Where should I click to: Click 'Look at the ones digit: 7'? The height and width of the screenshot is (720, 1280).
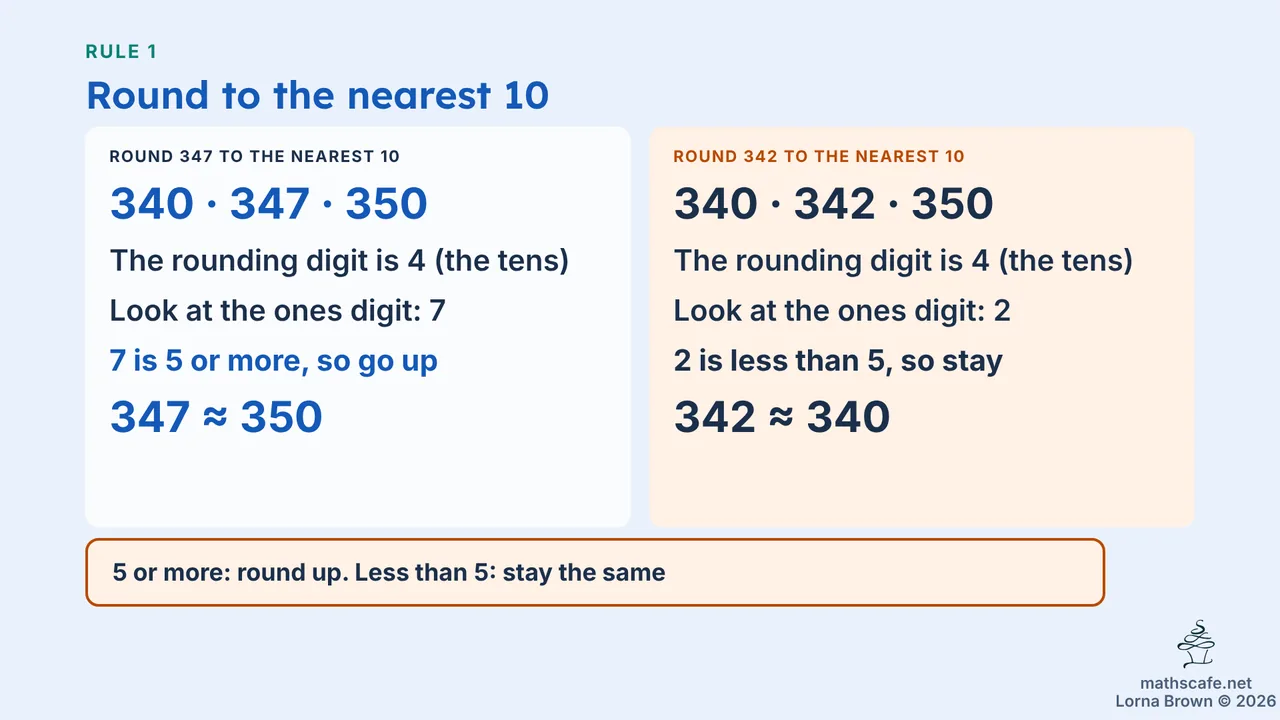pyautogui.click(x=278, y=311)
